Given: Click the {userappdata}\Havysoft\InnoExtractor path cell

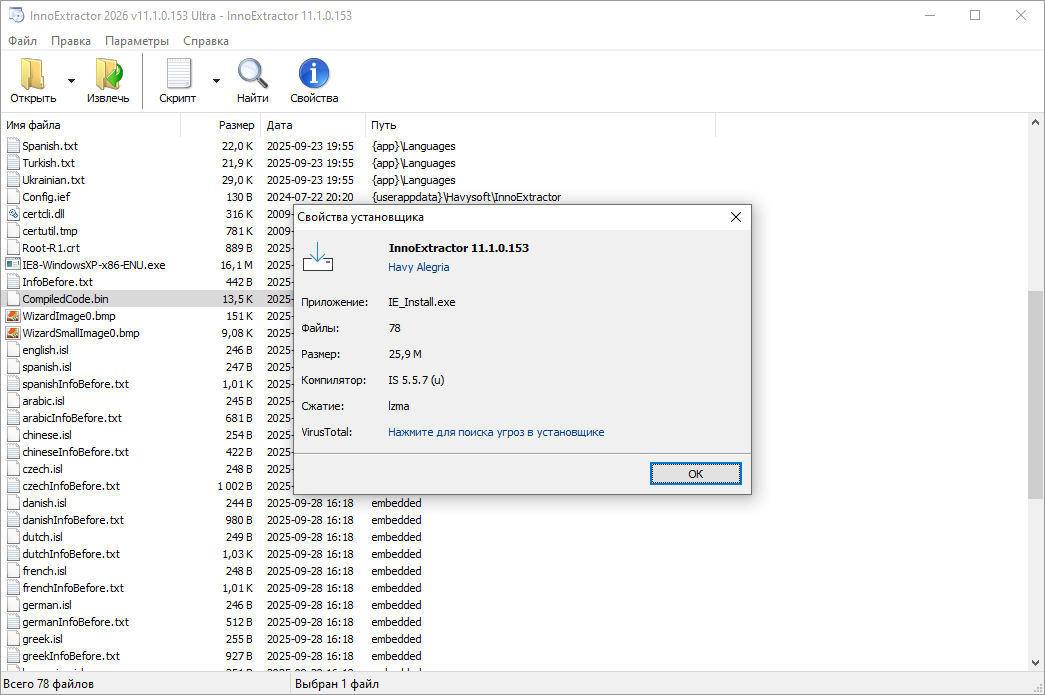Looking at the screenshot, I should point(467,197).
